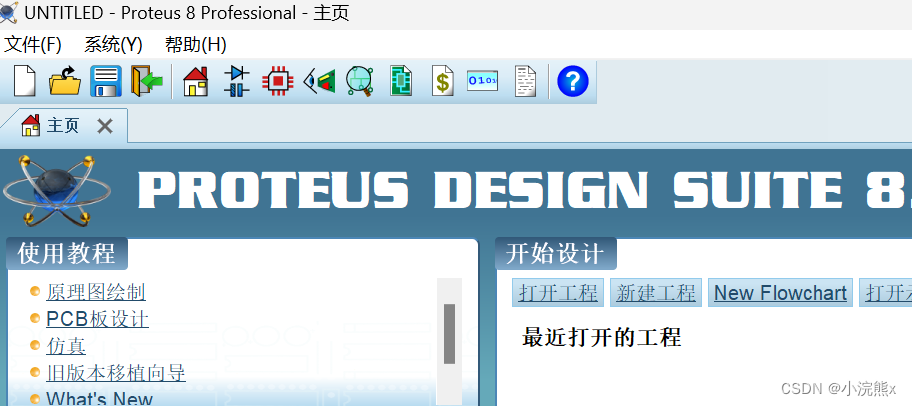The height and width of the screenshot is (406, 912).
Task: Open the 原理图绘制 tutorial link
Action: [x=96, y=293]
